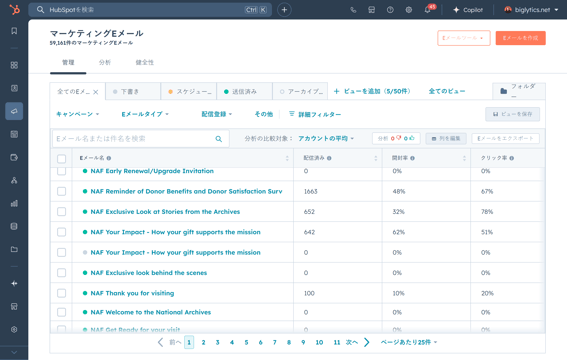Click the email name search field
This screenshot has height=360, width=567.
(x=141, y=139)
